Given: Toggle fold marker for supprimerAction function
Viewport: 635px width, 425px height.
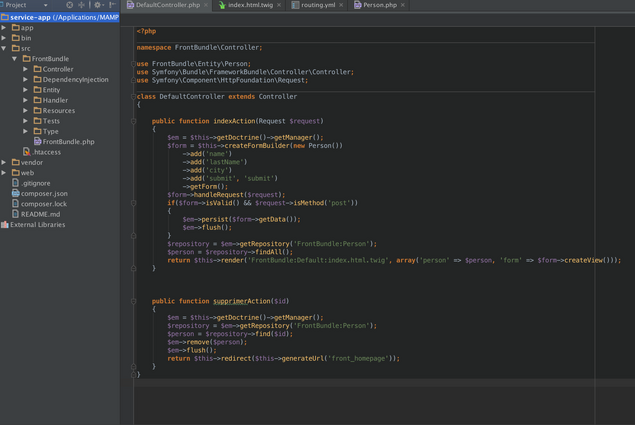Looking at the screenshot, I should tap(134, 301).
